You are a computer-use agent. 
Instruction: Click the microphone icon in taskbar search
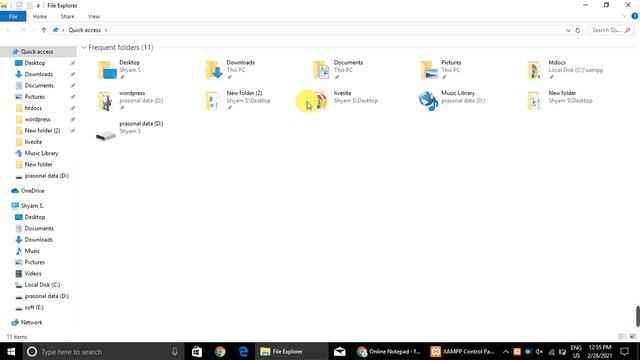pyautogui.click(x=175, y=351)
